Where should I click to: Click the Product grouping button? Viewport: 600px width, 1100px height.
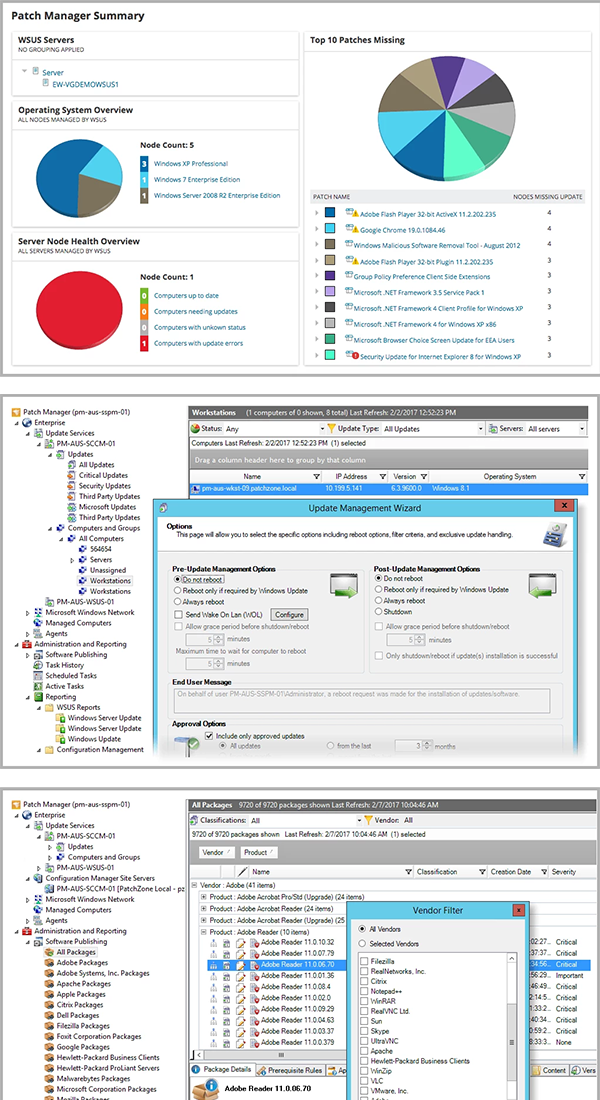[x=259, y=852]
